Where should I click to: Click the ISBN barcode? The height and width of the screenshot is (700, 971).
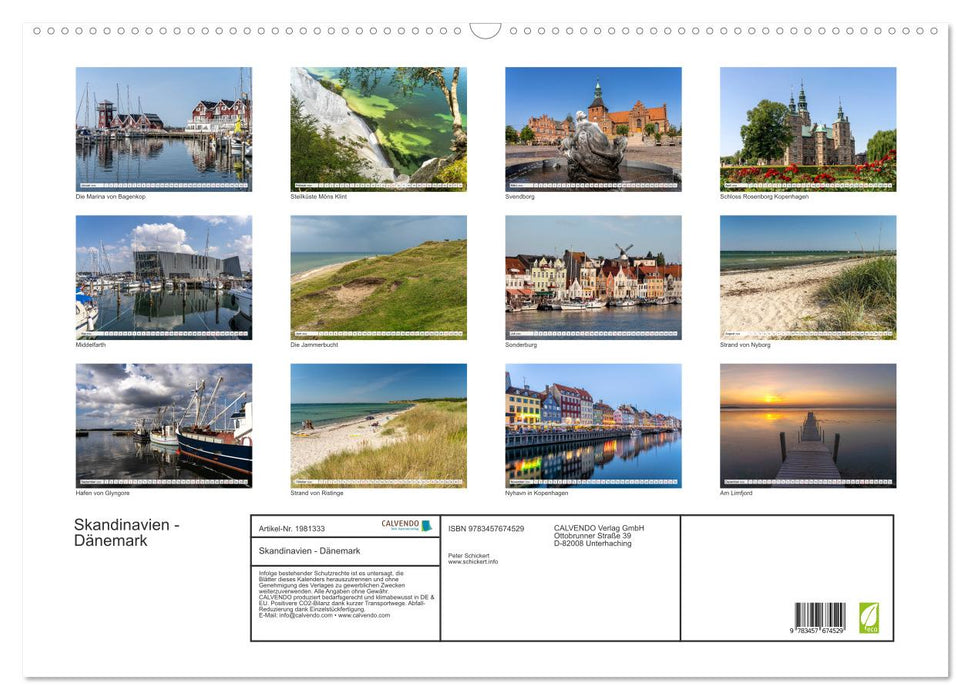coord(820,618)
